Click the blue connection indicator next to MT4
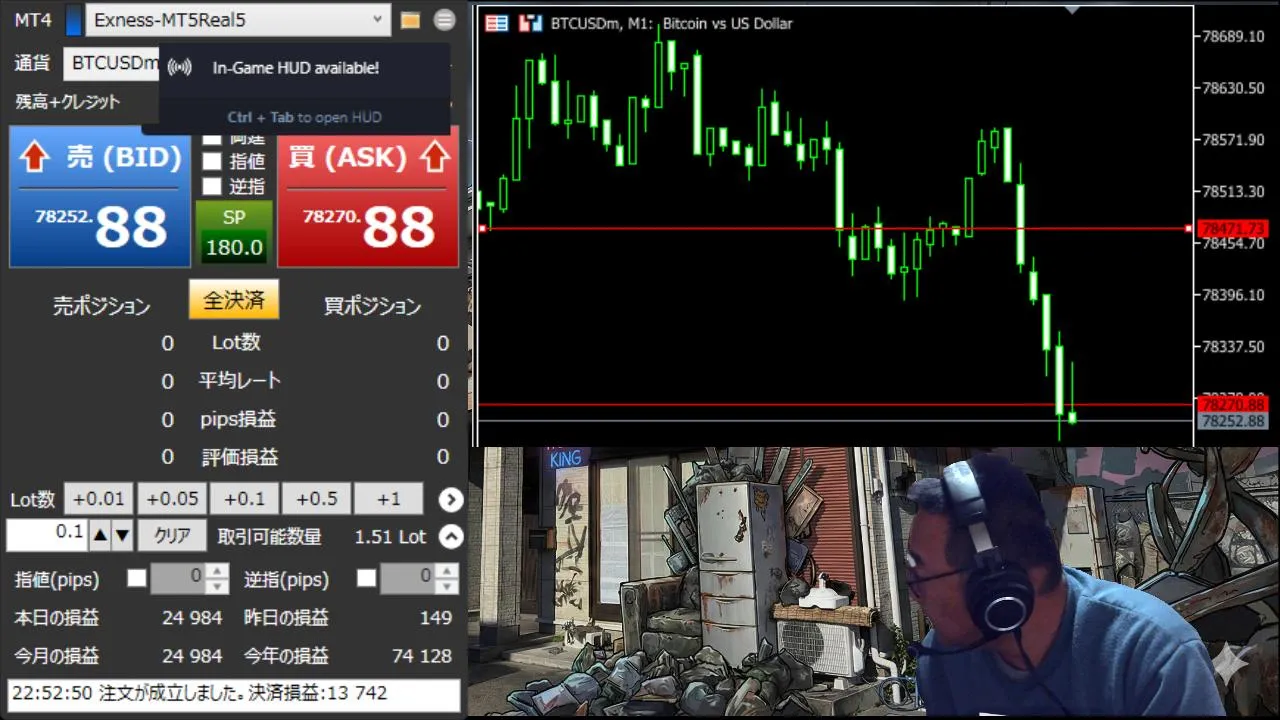This screenshot has width=1280, height=720. click(x=74, y=20)
